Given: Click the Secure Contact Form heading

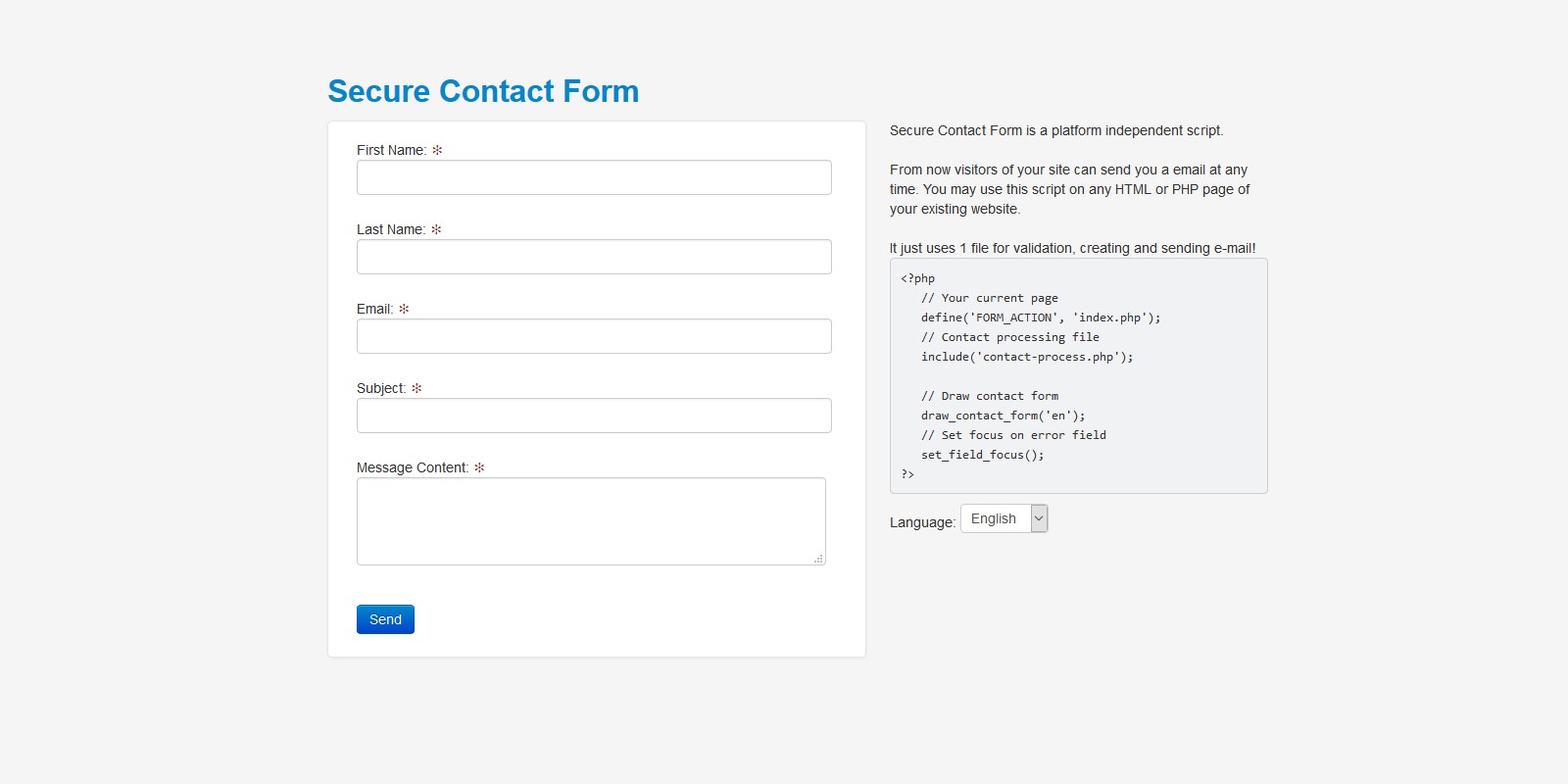Looking at the screenshot, I should pyautogui.click(x=483, y=91).
